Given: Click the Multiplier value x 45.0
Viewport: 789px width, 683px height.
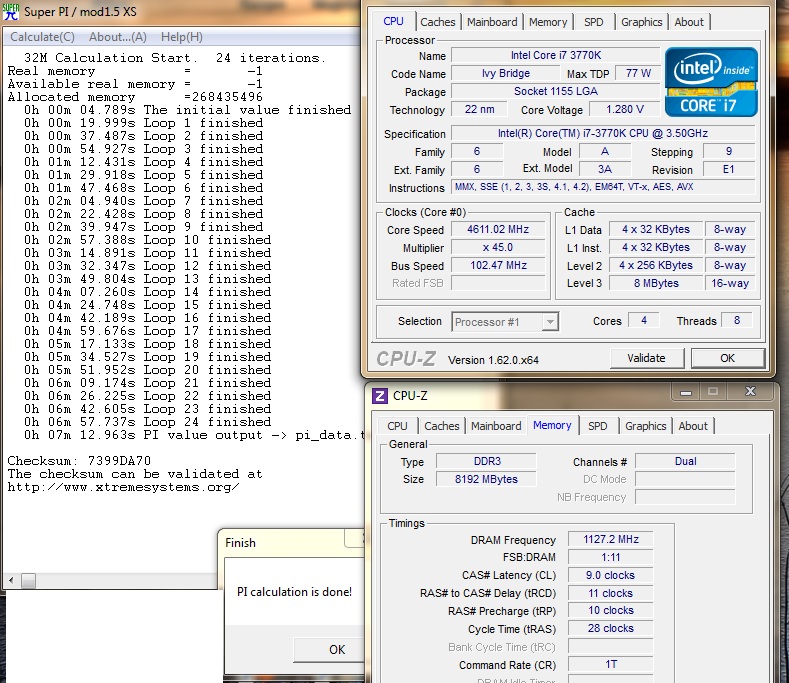Looking at the screenshot, I should coord(498,248).
